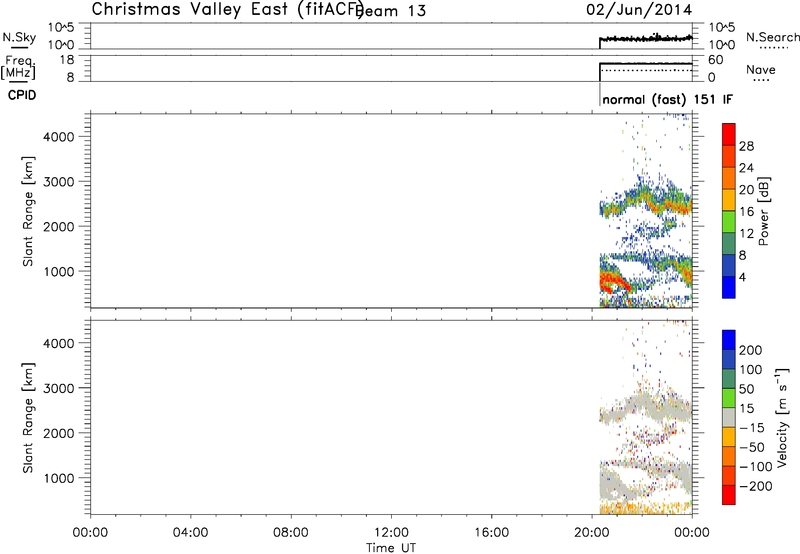Viewport: 800px width, 554px height.
Task: Click the '4' value on Power scale
Action: (x=742, y=277)
